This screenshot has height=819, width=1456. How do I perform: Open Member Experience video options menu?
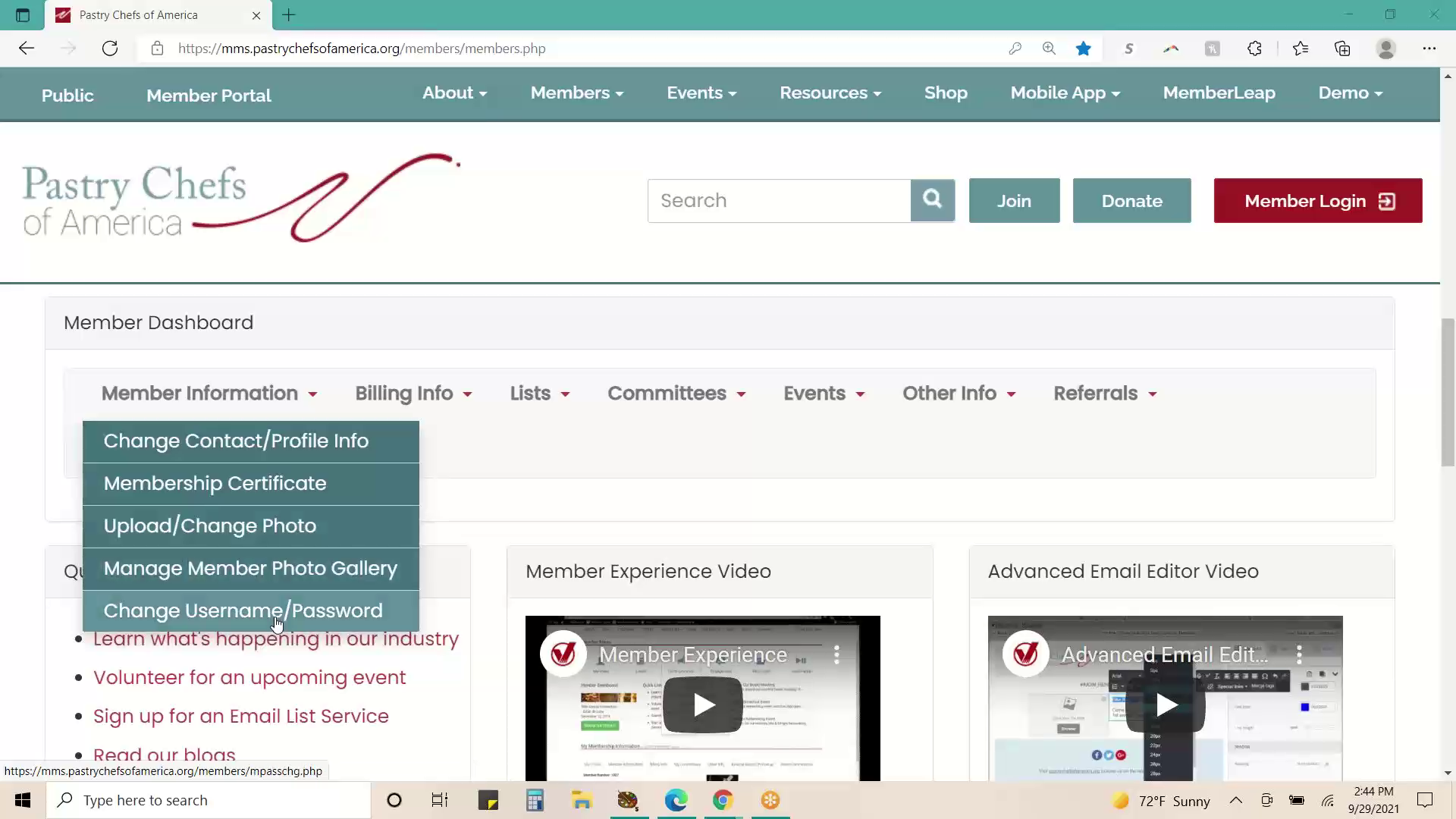tap(836, 654)
